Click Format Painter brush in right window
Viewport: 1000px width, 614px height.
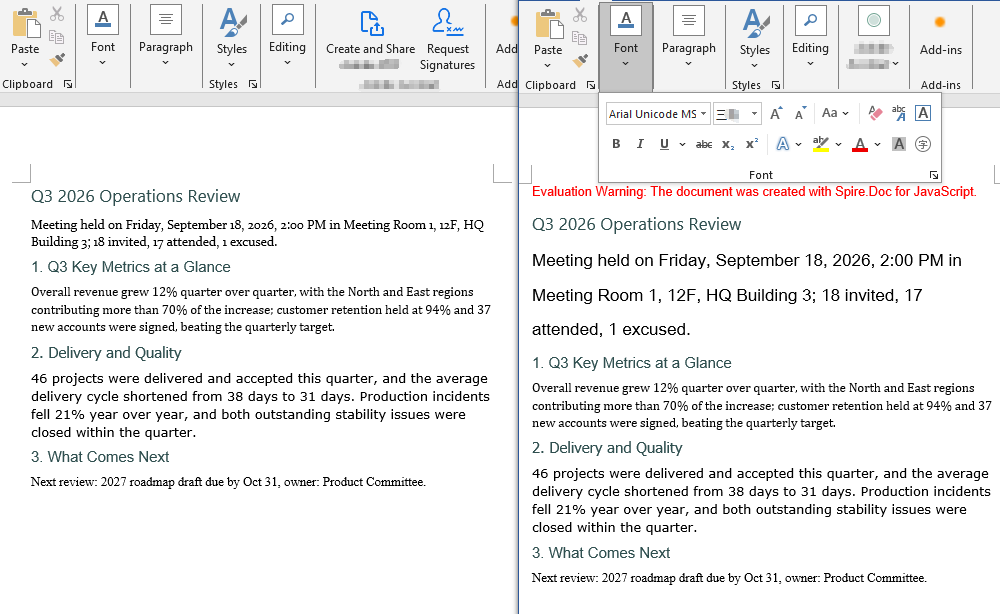tap(580, 61)
